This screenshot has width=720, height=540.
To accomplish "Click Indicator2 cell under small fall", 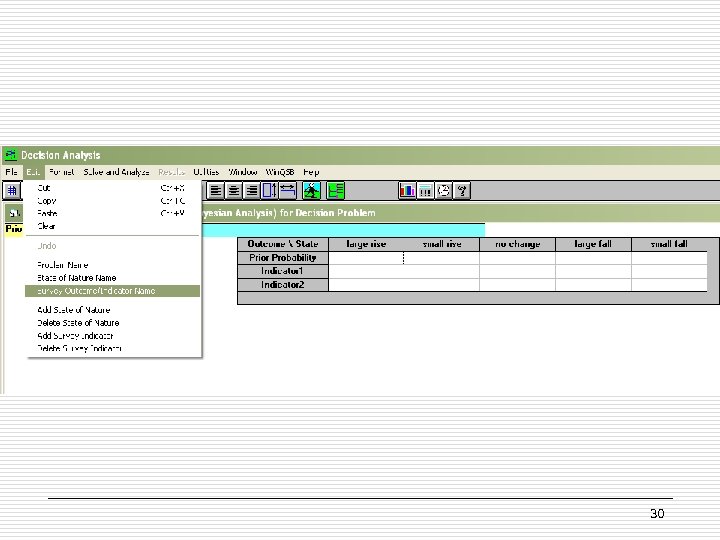I will (x=669, y=285).
